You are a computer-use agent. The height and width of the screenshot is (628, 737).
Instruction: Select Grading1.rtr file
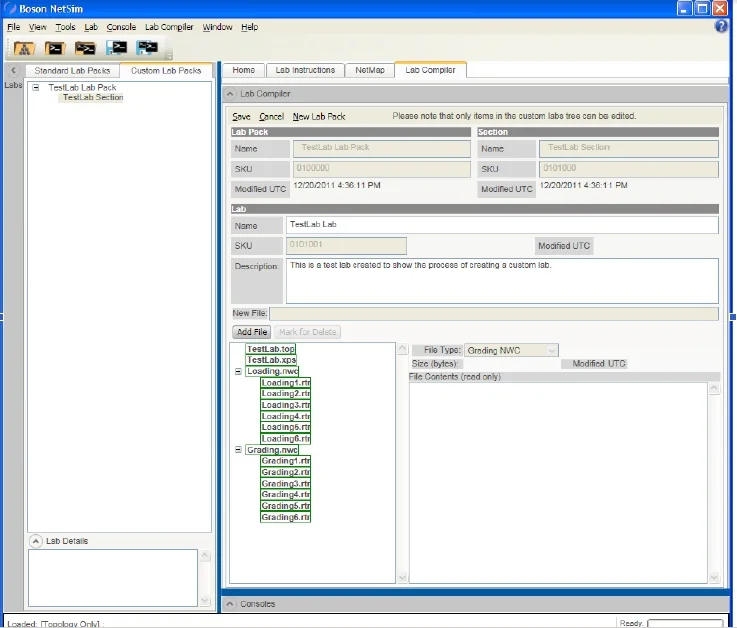click(x=285, y=461)
